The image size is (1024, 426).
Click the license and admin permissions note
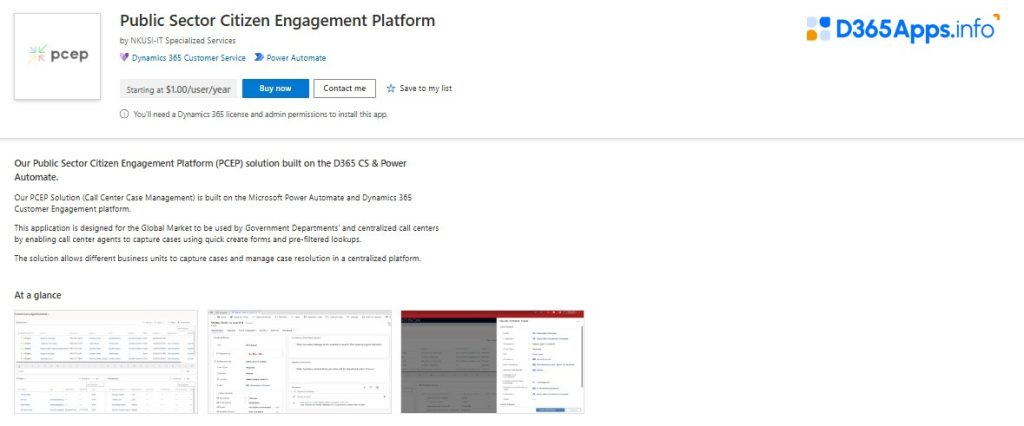(260, 114)
